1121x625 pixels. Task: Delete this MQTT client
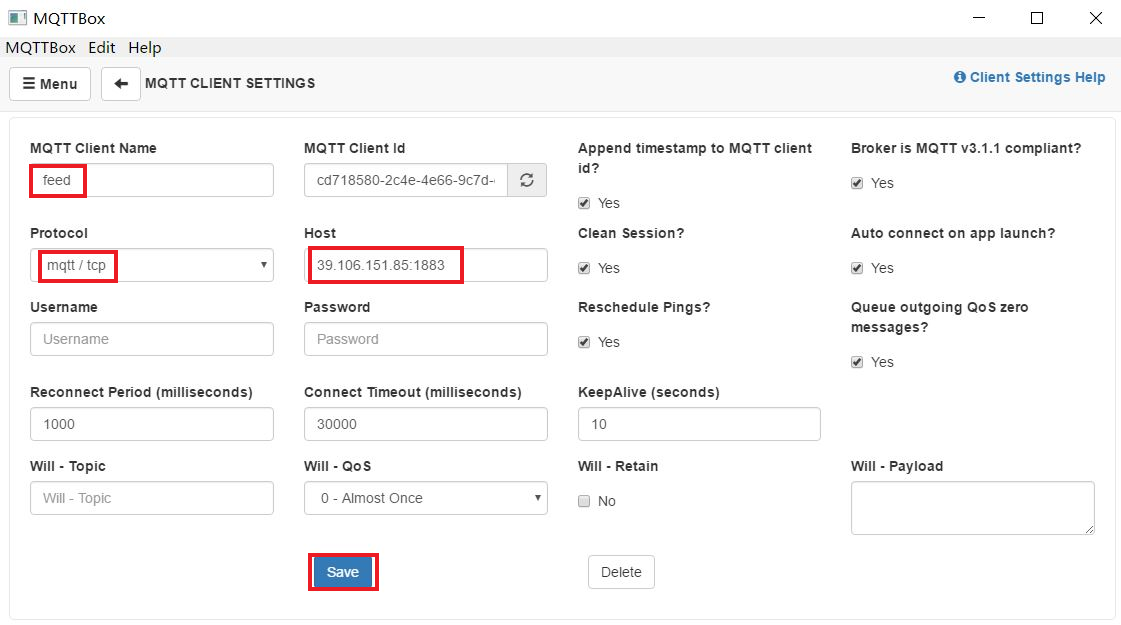pyautogui.click(x=621, y=572)
